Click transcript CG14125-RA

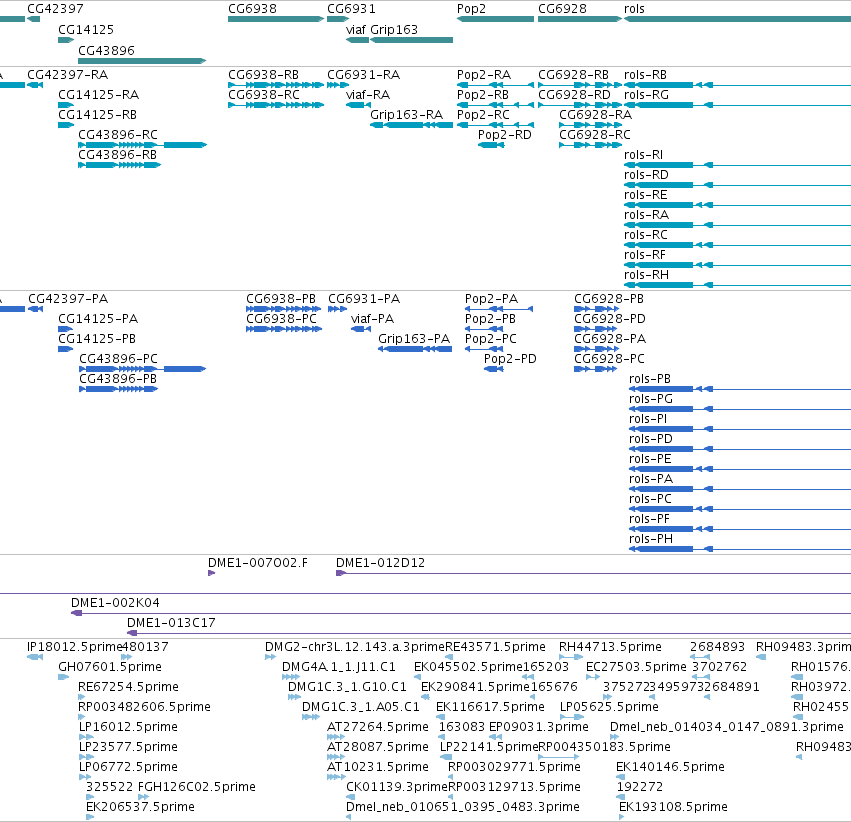click(x=66, y=105)
